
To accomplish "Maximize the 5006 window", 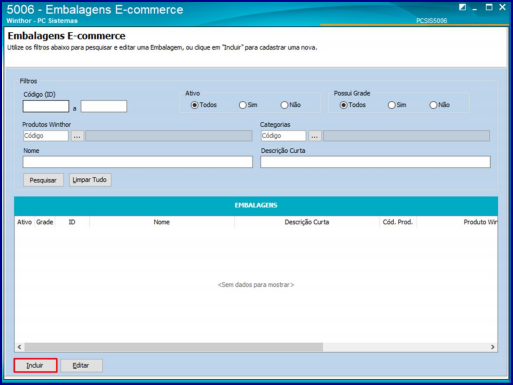I will pos(489,7).
